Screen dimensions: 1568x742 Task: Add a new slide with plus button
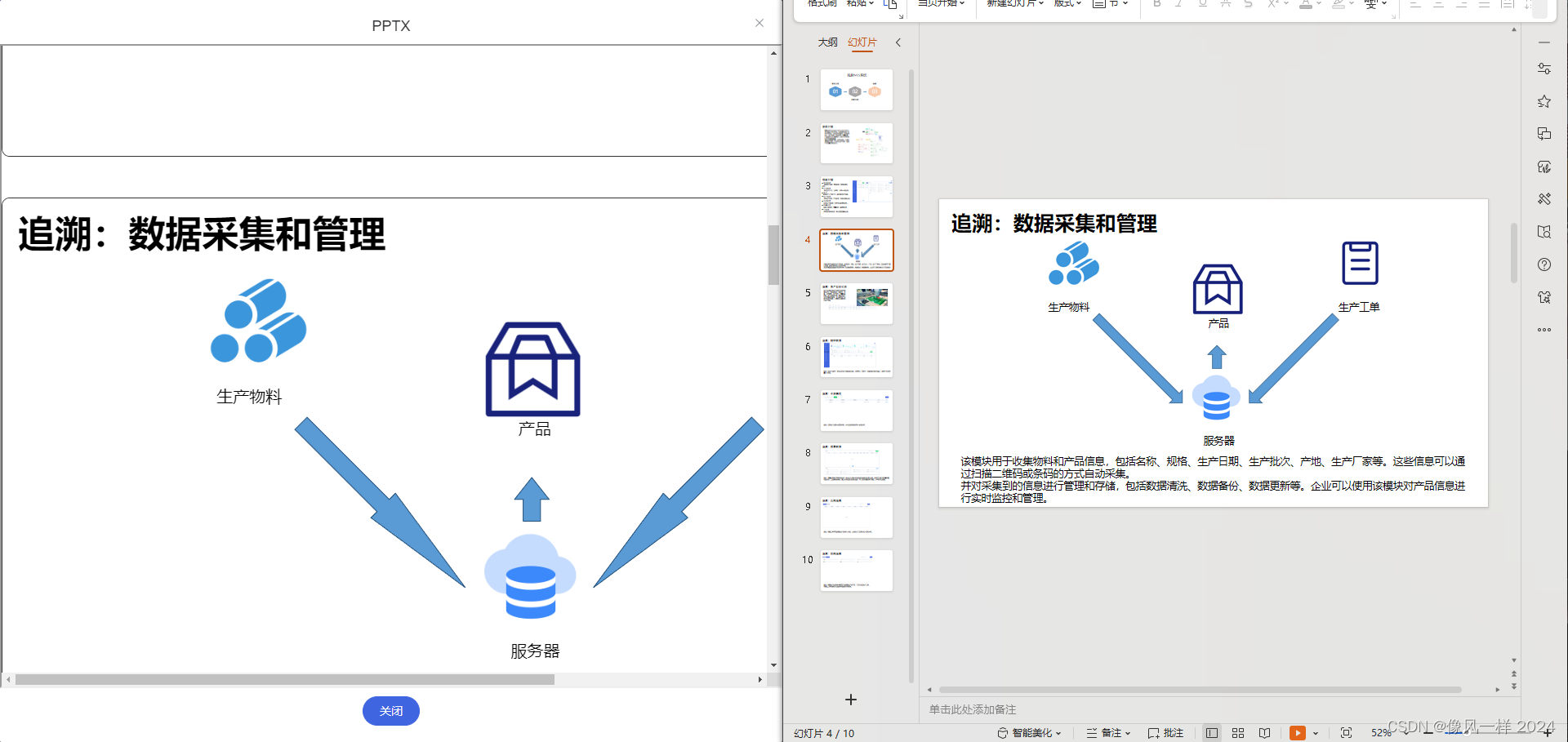click(x=851, y=700)
